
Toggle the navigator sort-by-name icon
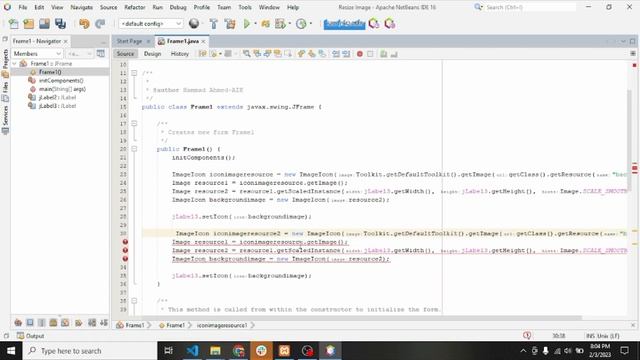point(92,323)
